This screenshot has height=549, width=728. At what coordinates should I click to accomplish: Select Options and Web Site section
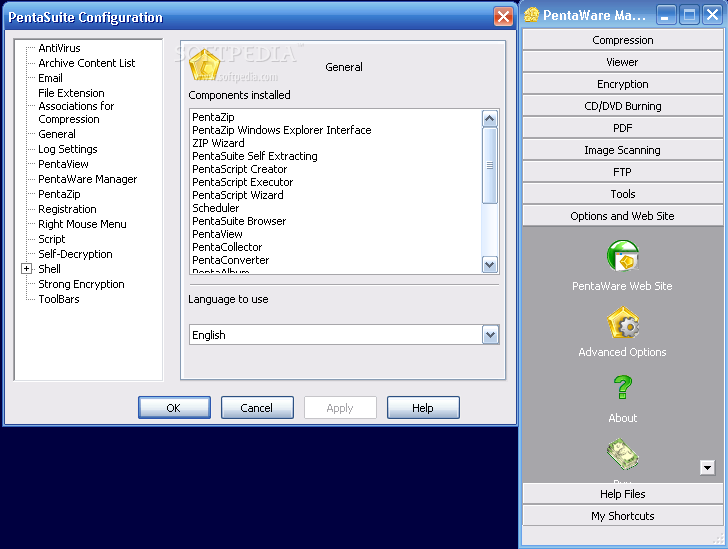pyautogui.click(x=623, y=216)
